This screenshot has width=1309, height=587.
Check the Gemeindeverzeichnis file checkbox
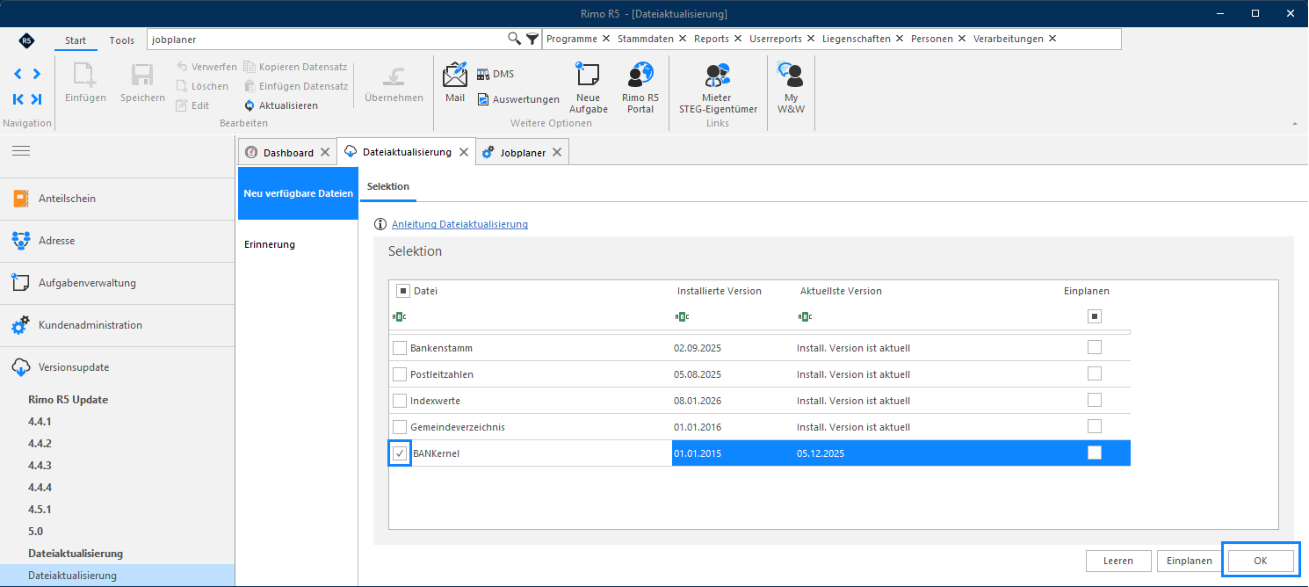tap(400, 426)
